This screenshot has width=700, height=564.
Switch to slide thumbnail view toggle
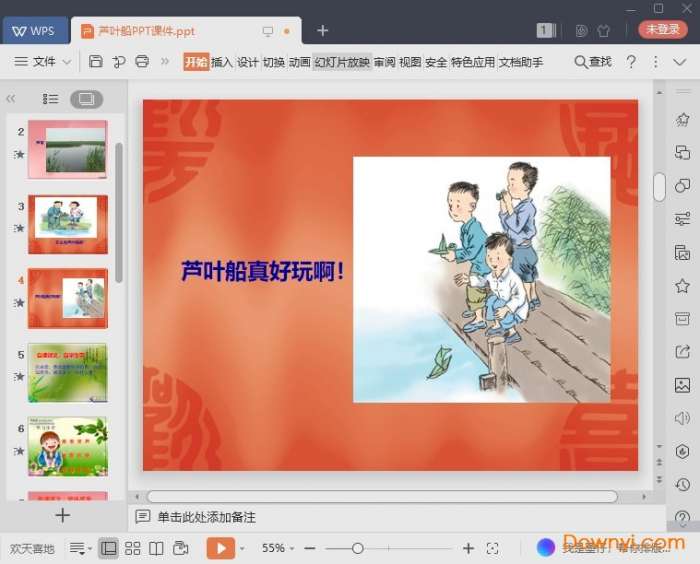click(87, 99)
